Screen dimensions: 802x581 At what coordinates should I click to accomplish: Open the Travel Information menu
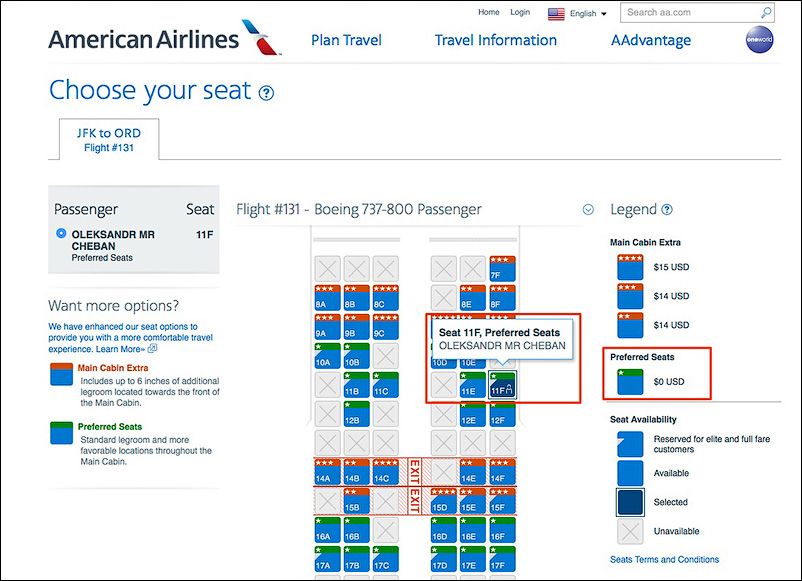[496, 40]
